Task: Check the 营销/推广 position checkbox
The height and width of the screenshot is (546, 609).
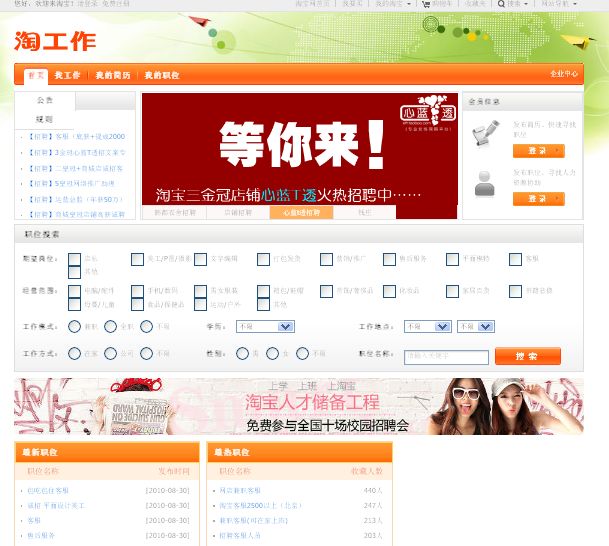Action: (x=326, y=259)
